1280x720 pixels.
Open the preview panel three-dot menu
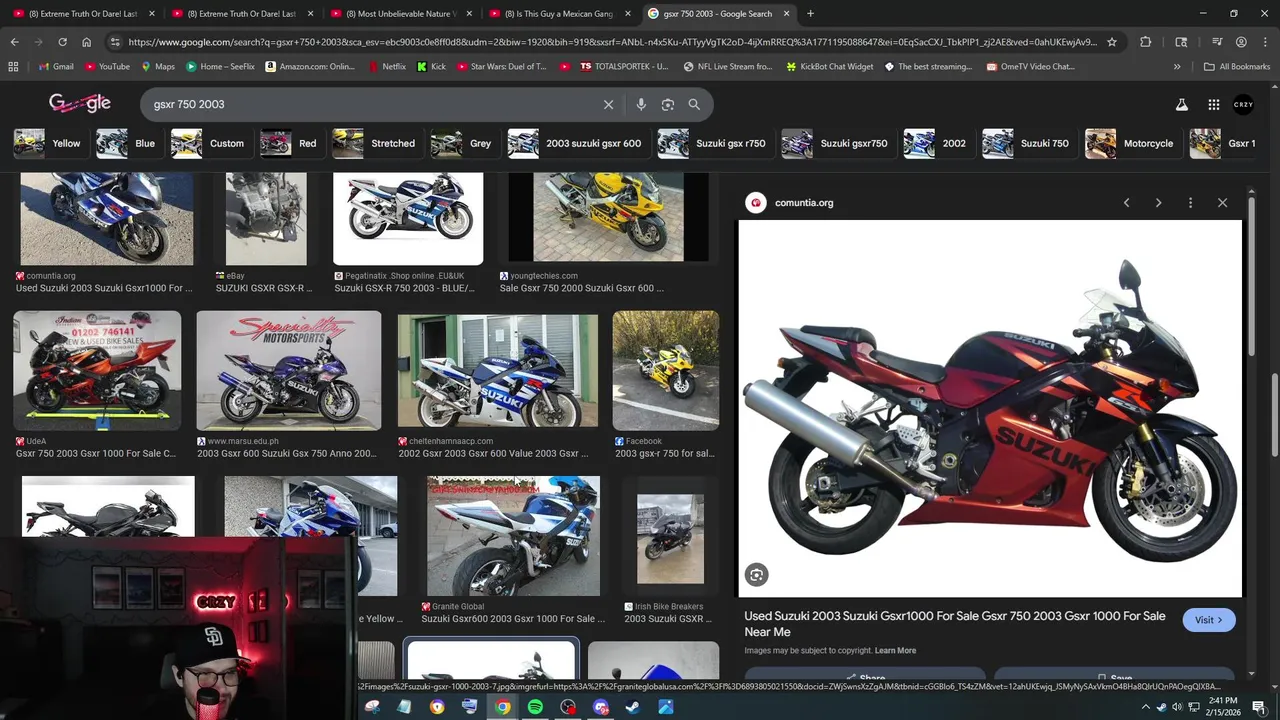(1190, 202)
